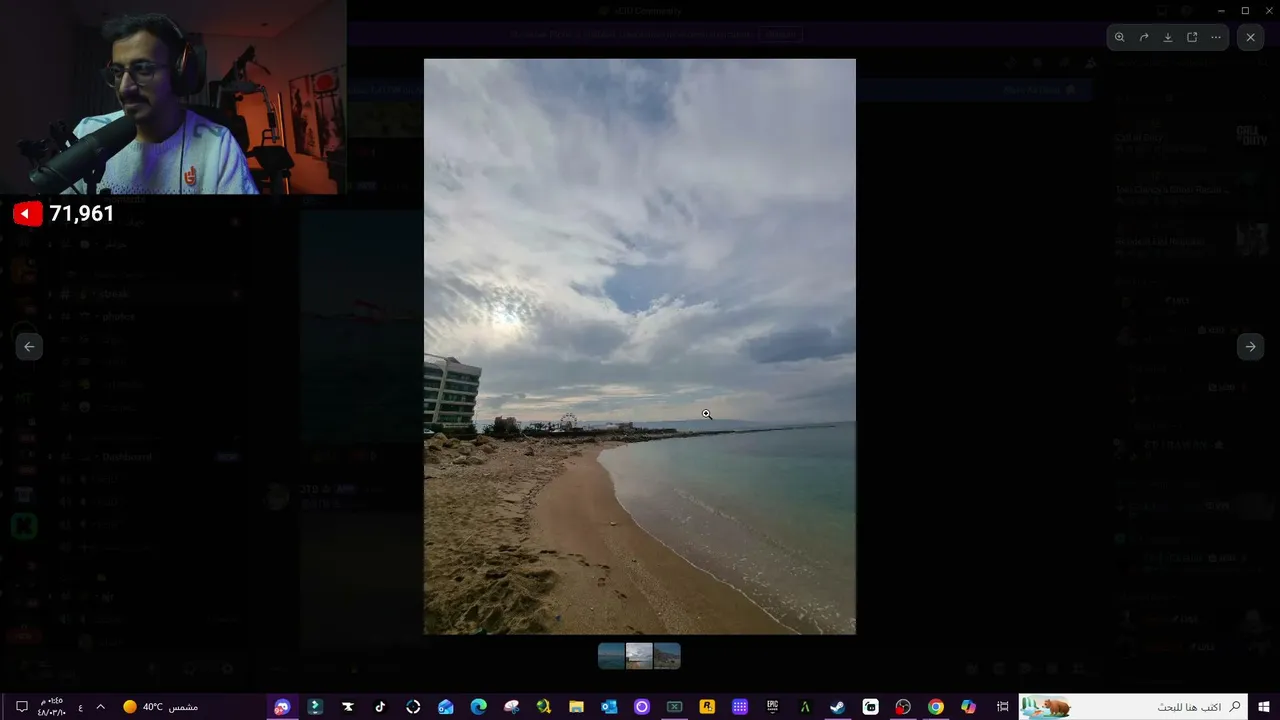The width and height of the screenshot is (1280, 720).
Task: Open Epic Games Launcher from the taskbar
Action: point(772,707)
